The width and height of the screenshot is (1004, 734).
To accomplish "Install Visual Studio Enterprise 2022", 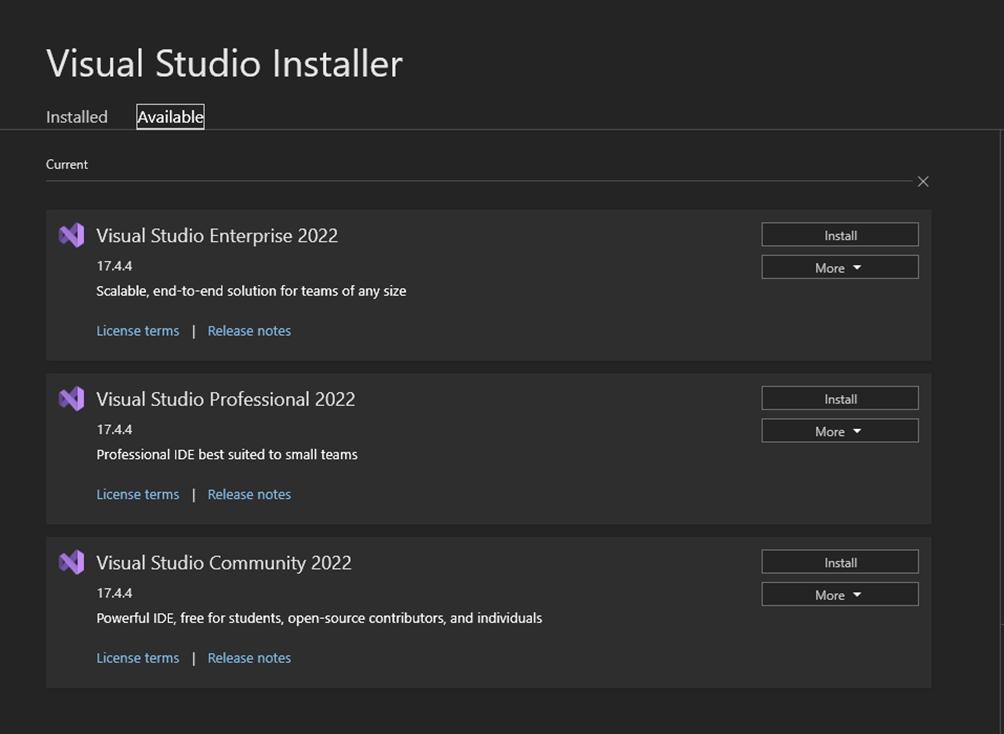I will click(840, 235).
